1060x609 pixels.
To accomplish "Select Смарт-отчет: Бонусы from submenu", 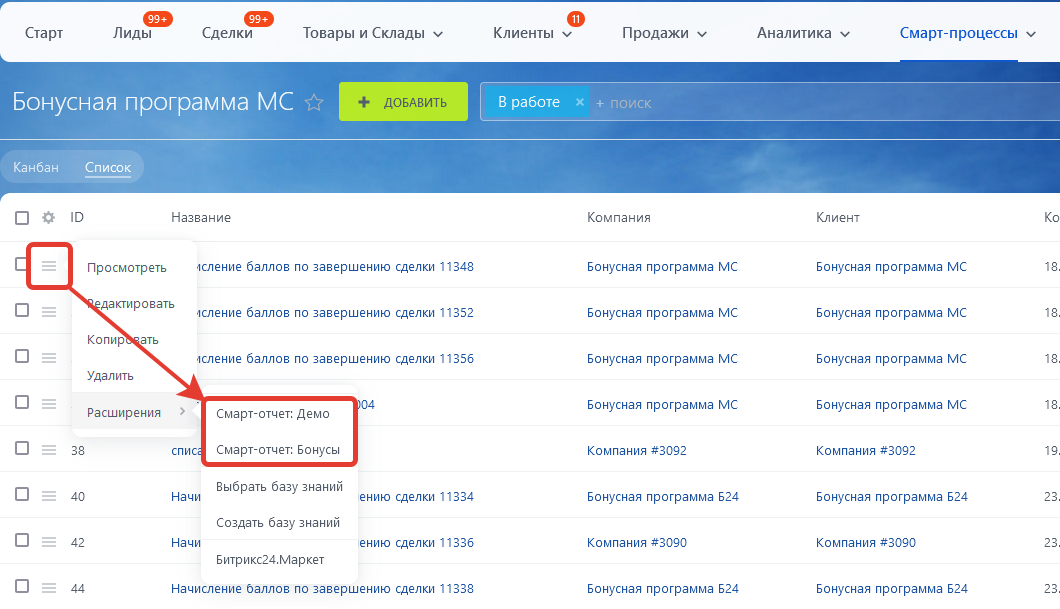I will (x=278, y=450).
